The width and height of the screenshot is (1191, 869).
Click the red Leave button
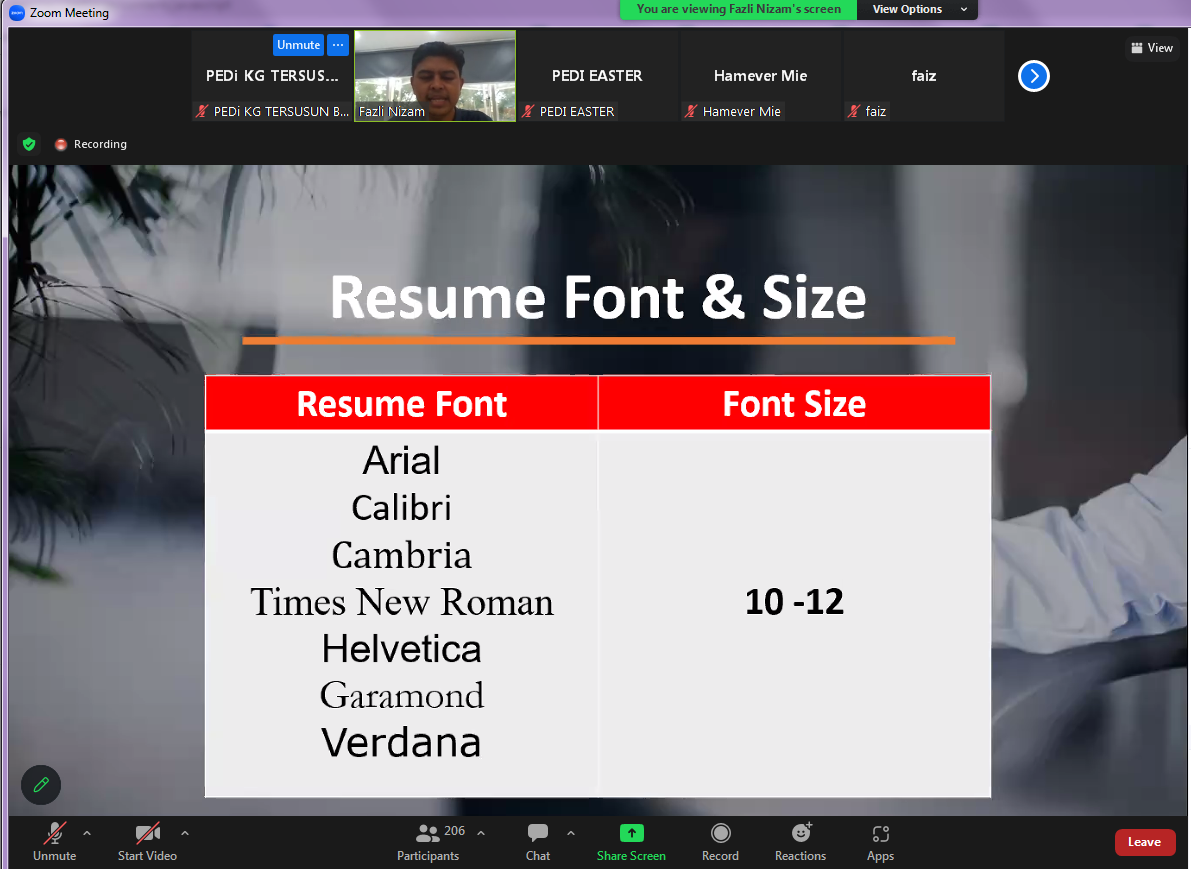[x=1145, y=842]
